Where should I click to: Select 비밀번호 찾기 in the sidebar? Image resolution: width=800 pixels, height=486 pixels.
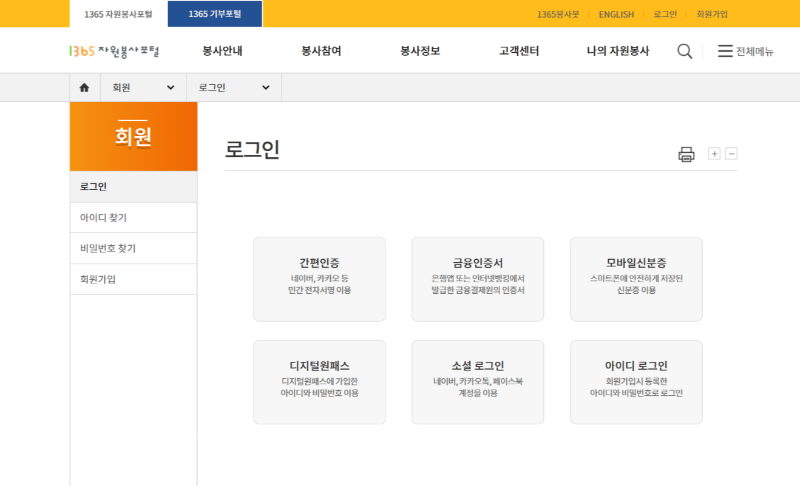click(134, 248)
